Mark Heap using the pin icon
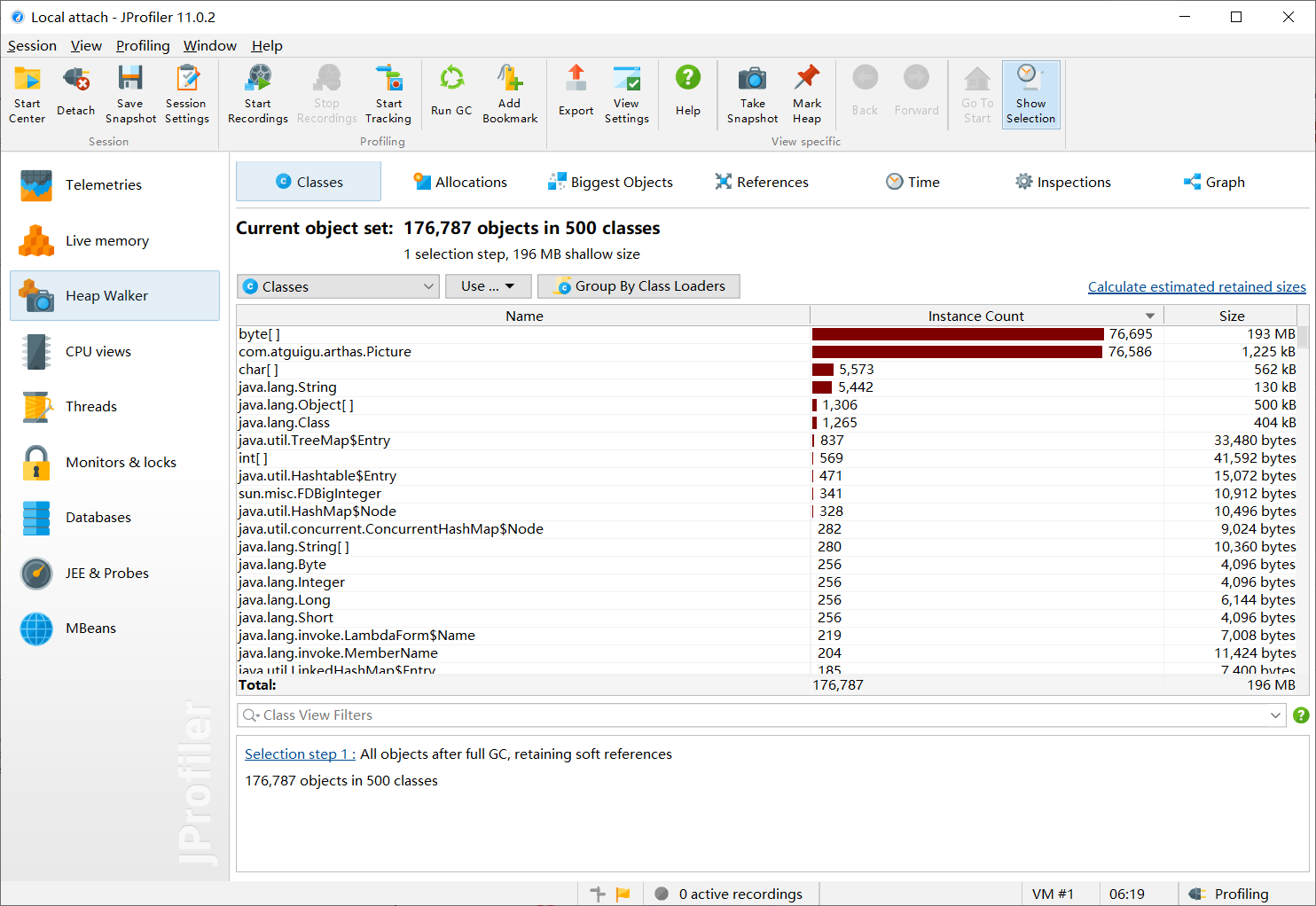 (807, 94)
